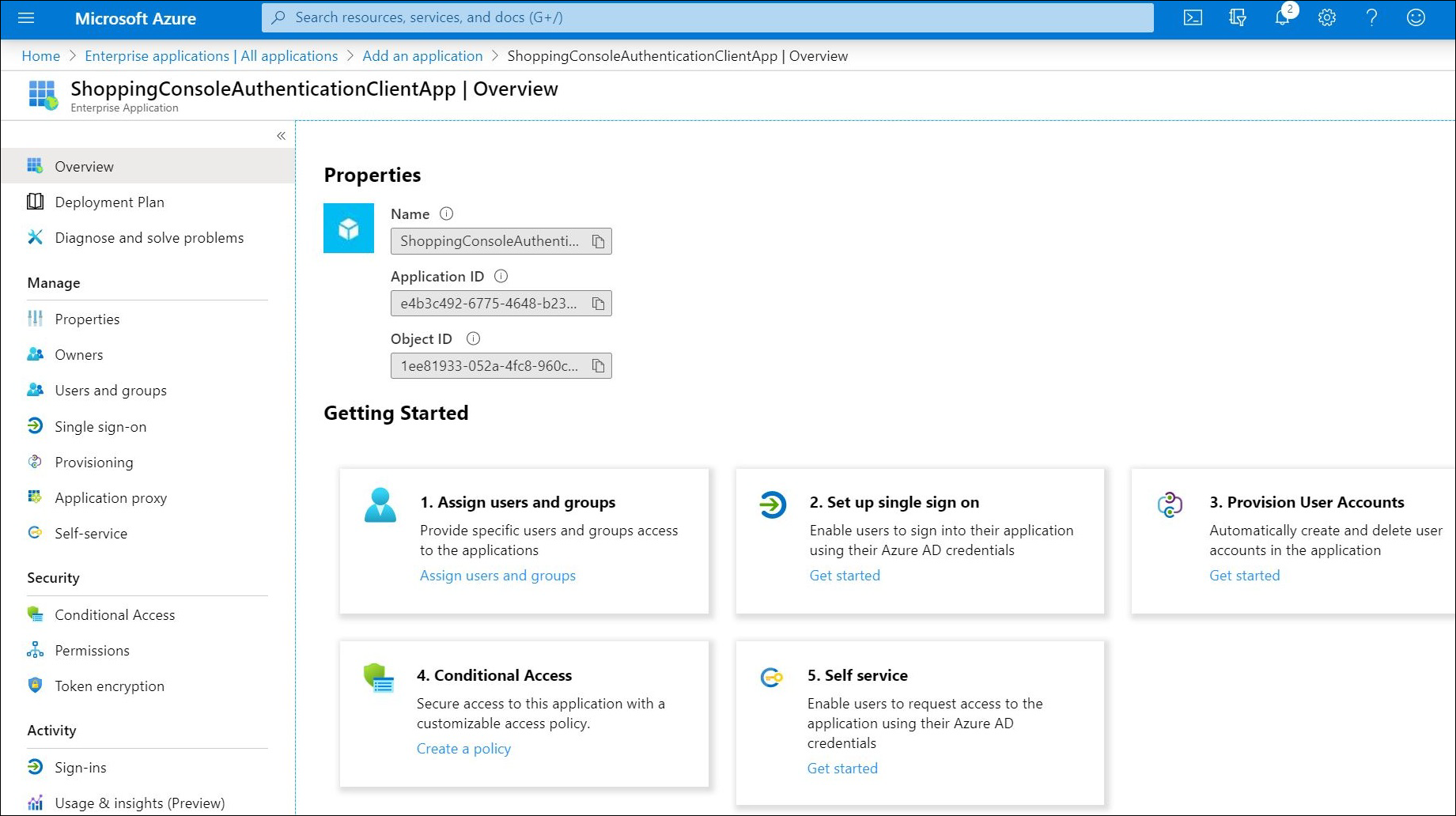The image size is (1456, 816).
Task: Open the notifications bell
Action: click(x=1282, y=17)
